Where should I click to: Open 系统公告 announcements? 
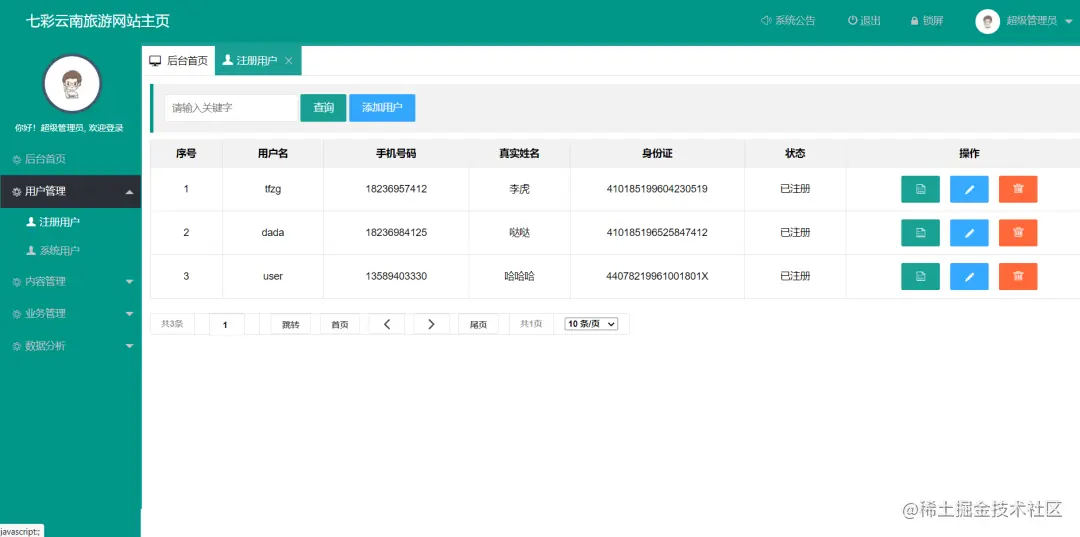coord(788,21)
